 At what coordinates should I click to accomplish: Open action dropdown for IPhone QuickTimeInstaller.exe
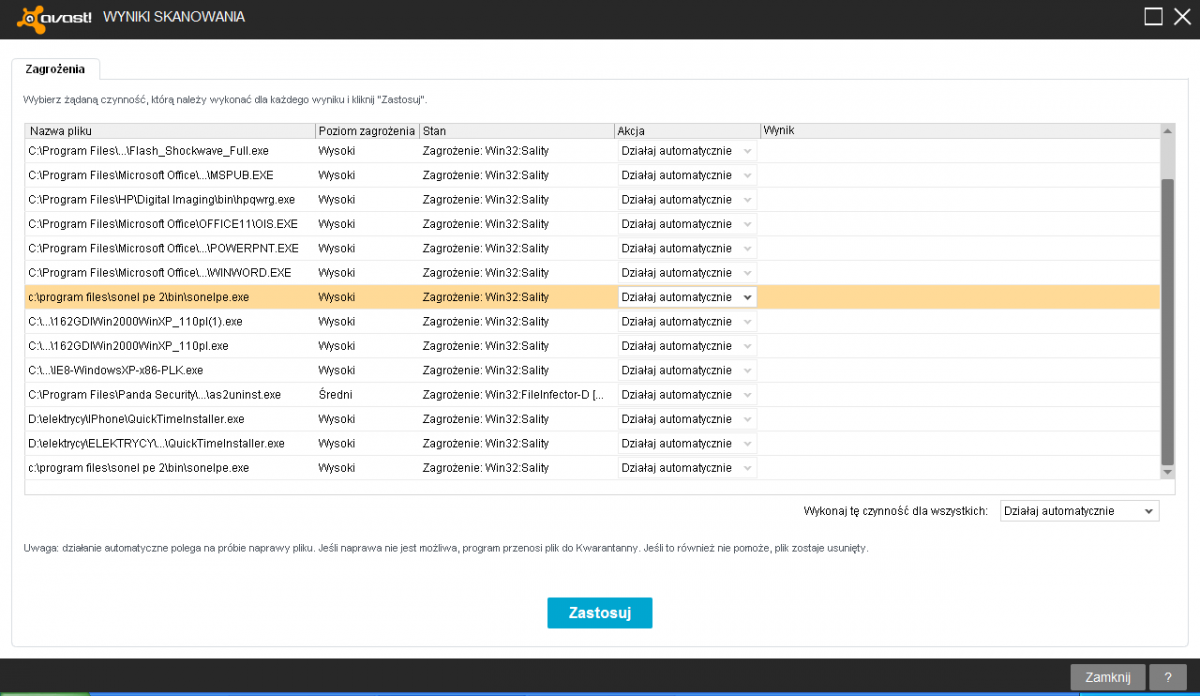(x=687, y=419)
